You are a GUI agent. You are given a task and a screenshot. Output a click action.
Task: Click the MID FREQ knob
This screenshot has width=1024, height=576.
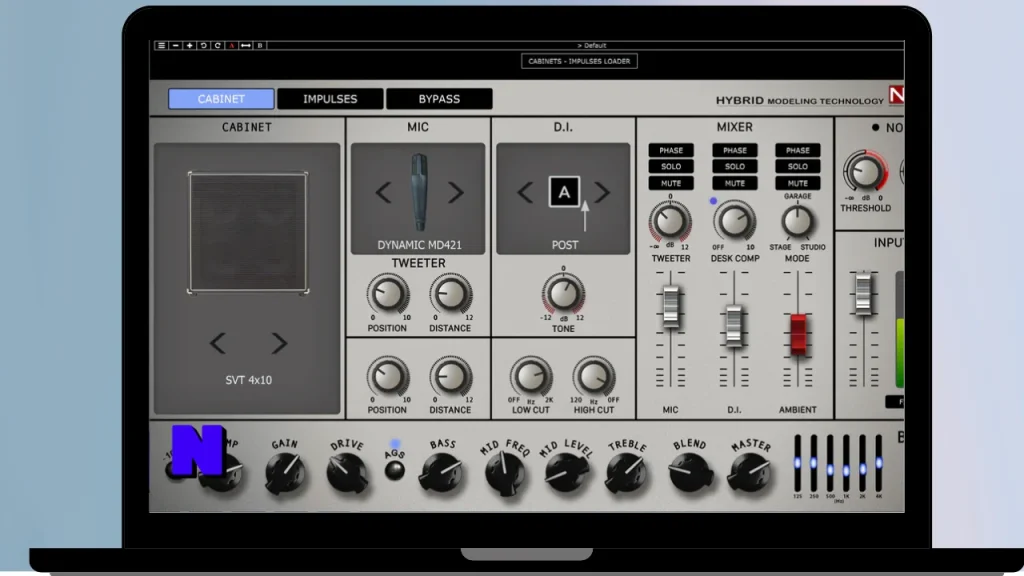click(x=505, y=473)
